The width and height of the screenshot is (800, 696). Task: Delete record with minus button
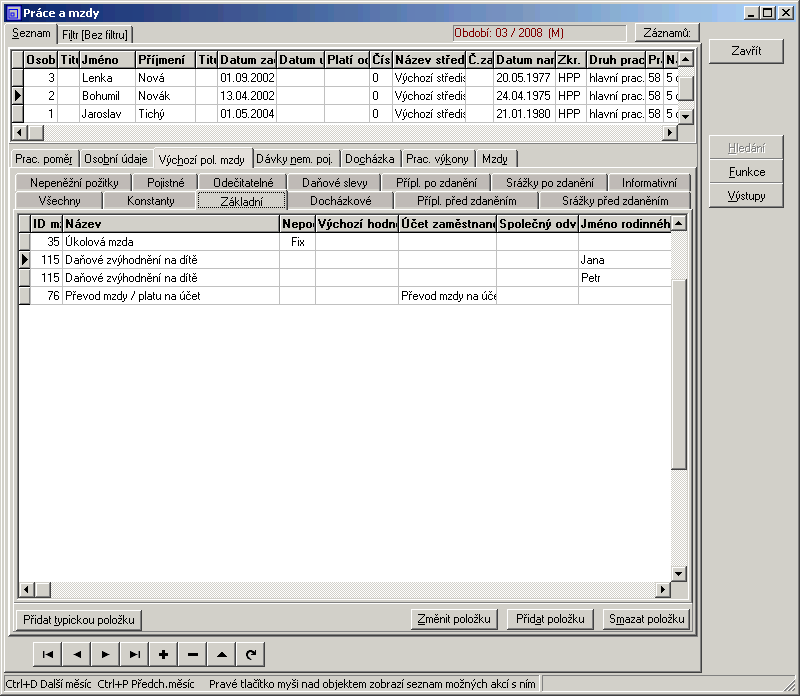(193, 654)
